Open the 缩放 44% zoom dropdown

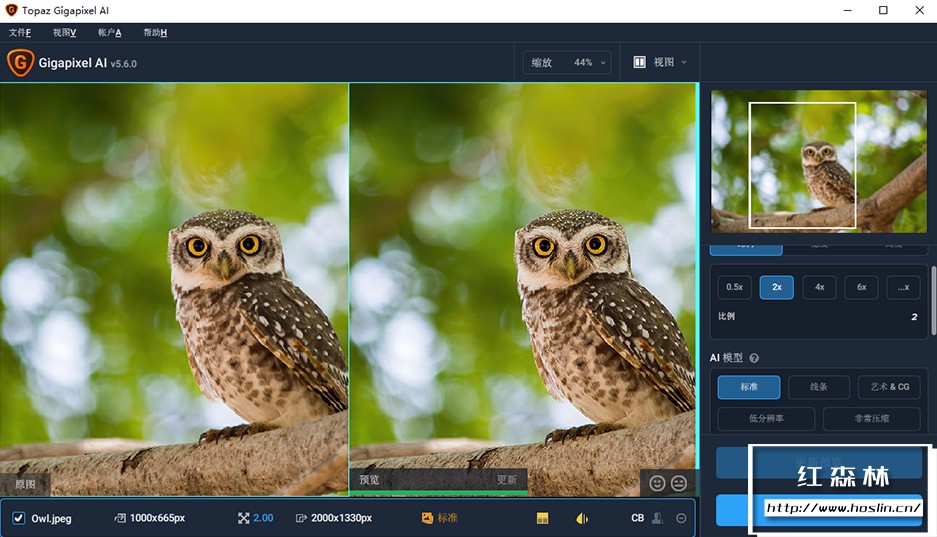(x=568, y=62)
